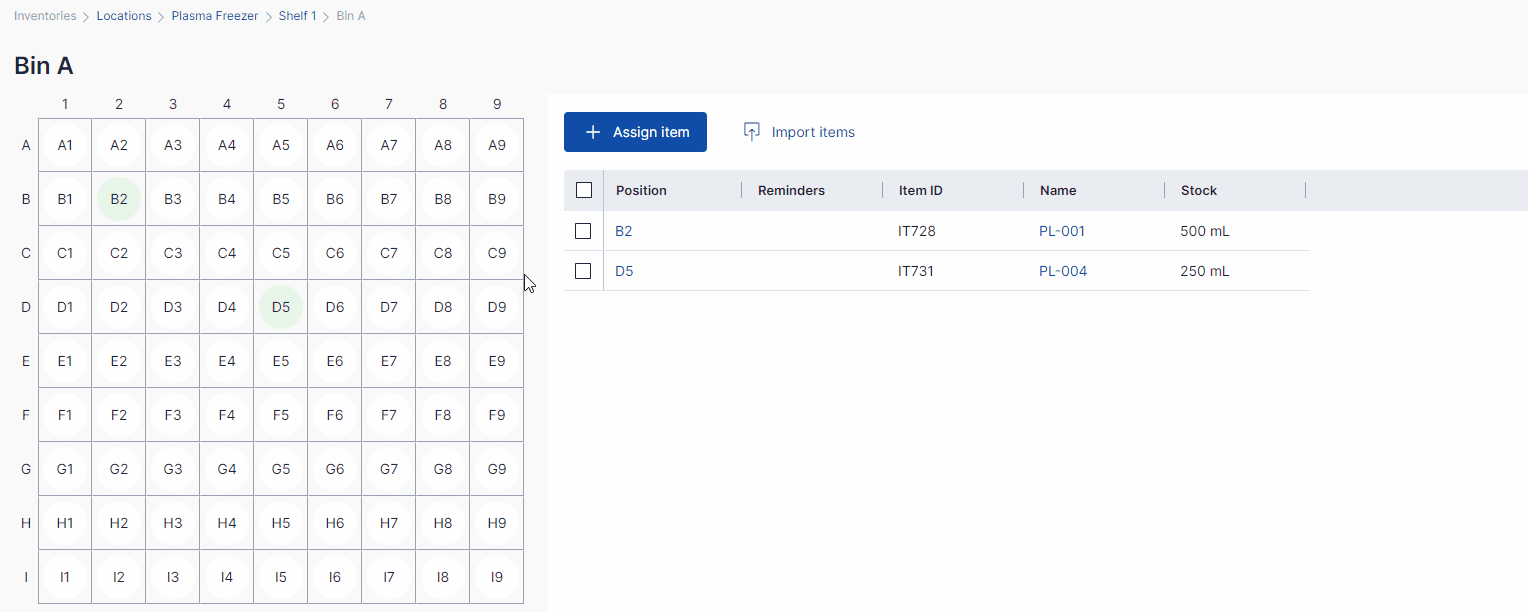Viewport: 1528px width, 612px height.
Task: Sort by the Position column header
Action: point(641,191)
